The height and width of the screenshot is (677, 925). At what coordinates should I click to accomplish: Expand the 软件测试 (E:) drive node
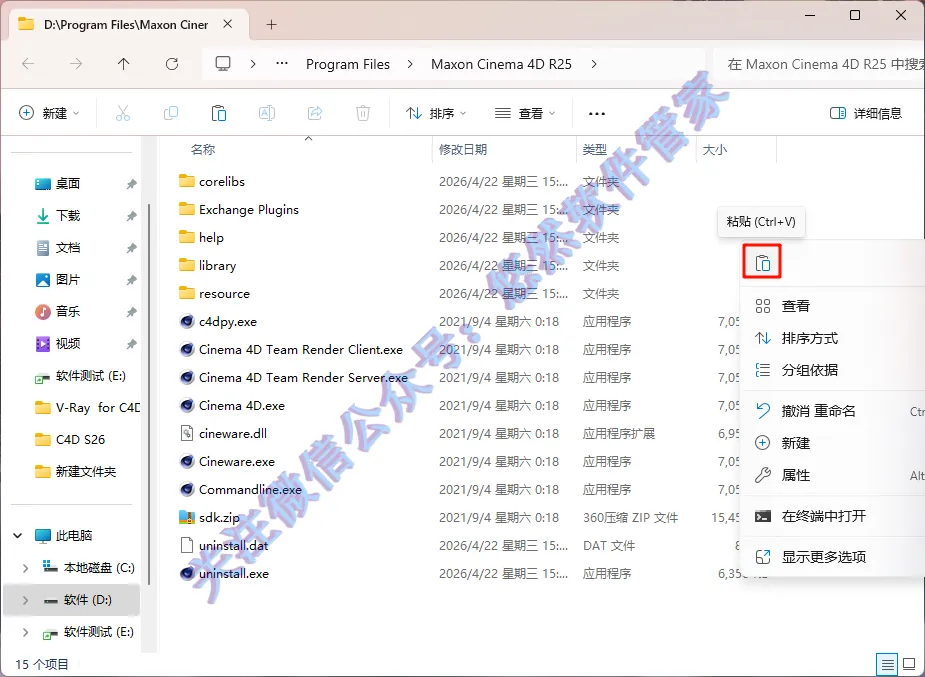pyautogui.click(x=25, y=632)
